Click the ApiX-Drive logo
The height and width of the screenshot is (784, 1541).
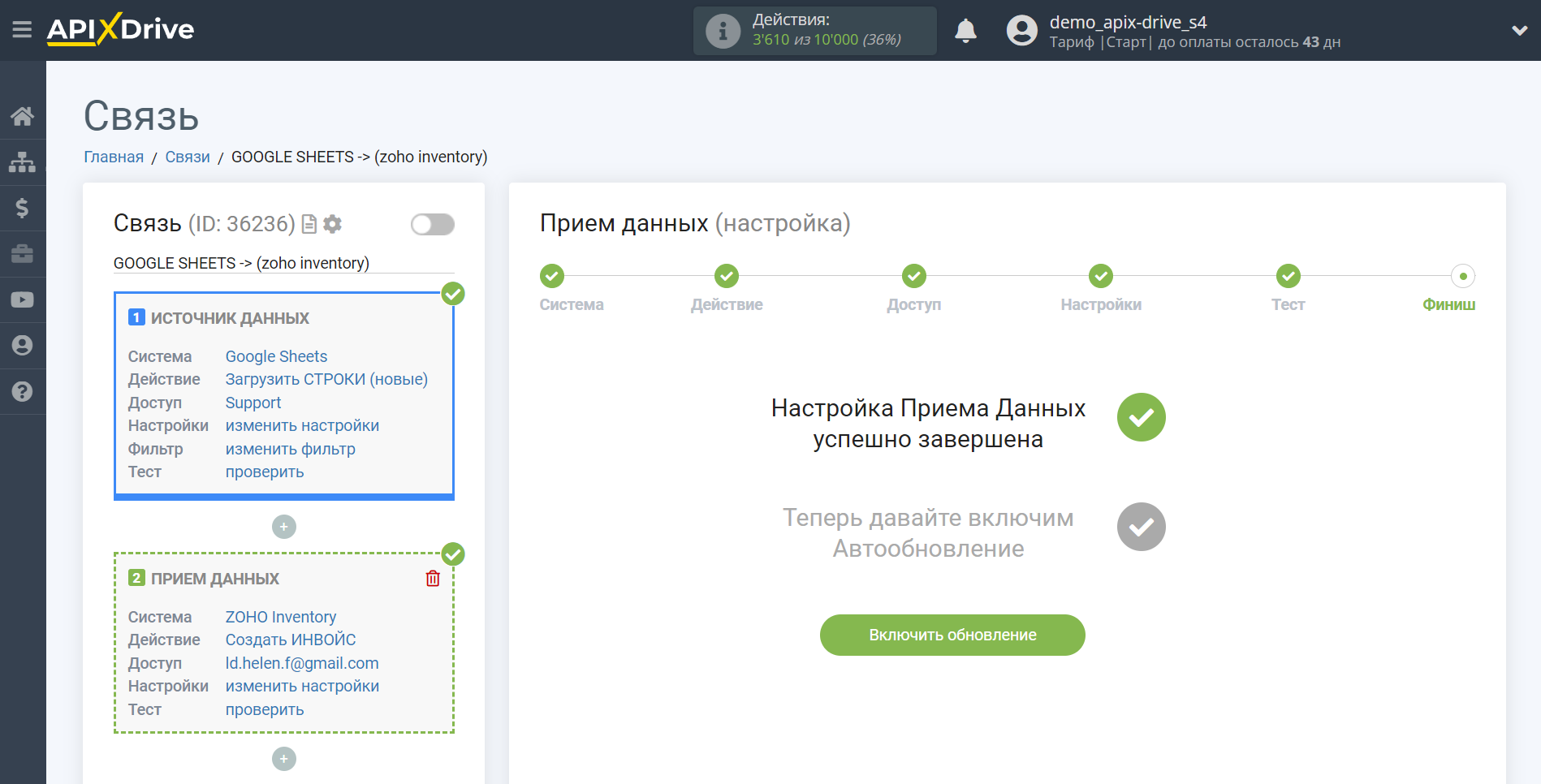click(x=120, y=29)
